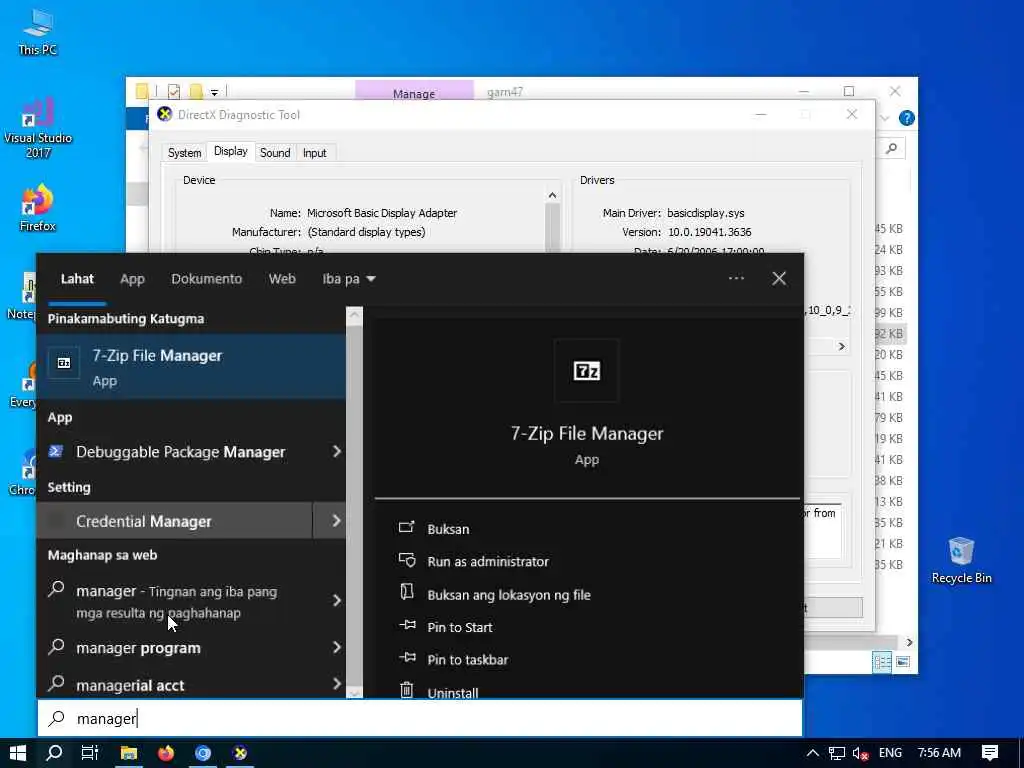This screenshot has width=1024, height=768.
Task: Click taskbar Search magnifier icon
Action: click(55, 753)
